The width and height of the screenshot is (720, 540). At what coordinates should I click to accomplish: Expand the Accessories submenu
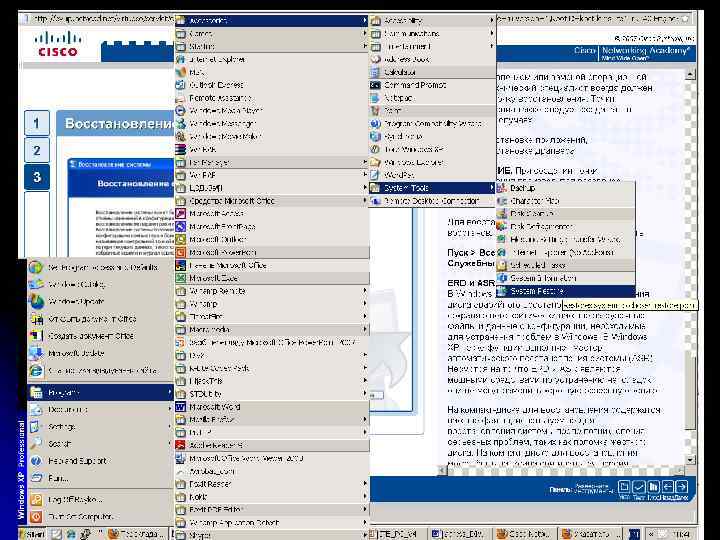click(272, 21)
